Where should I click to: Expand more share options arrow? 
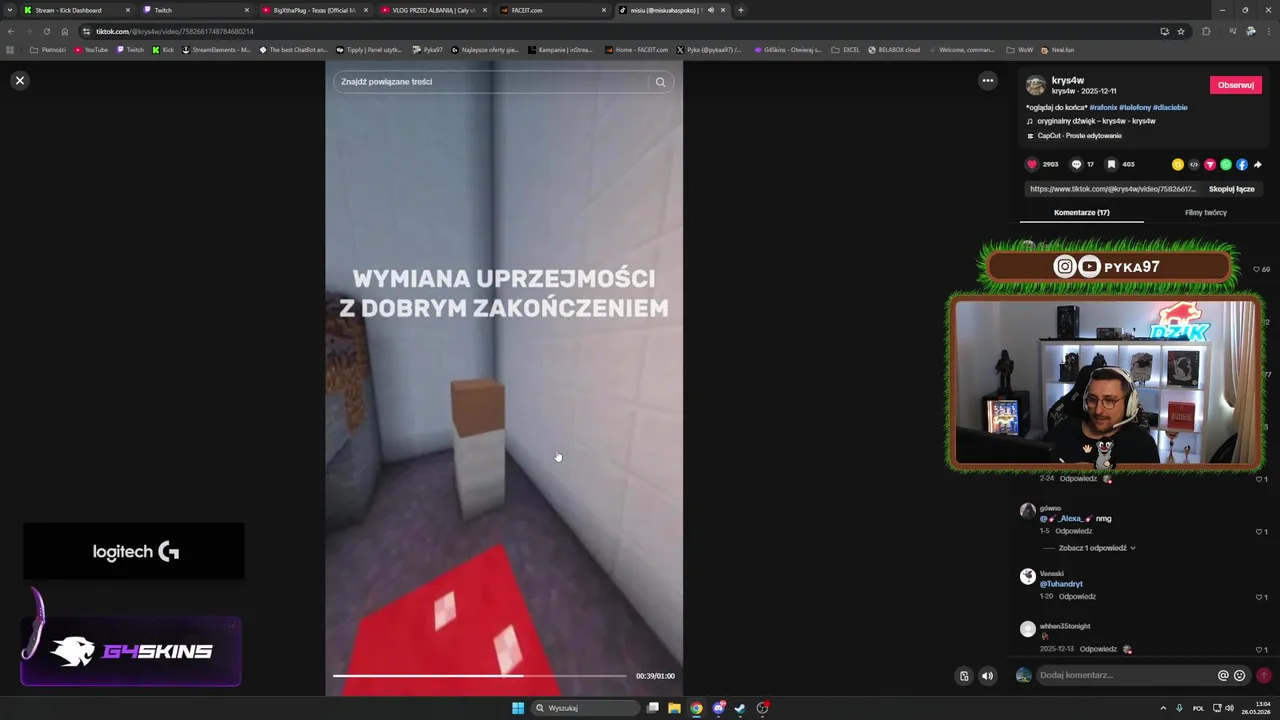click(1258, 165)
